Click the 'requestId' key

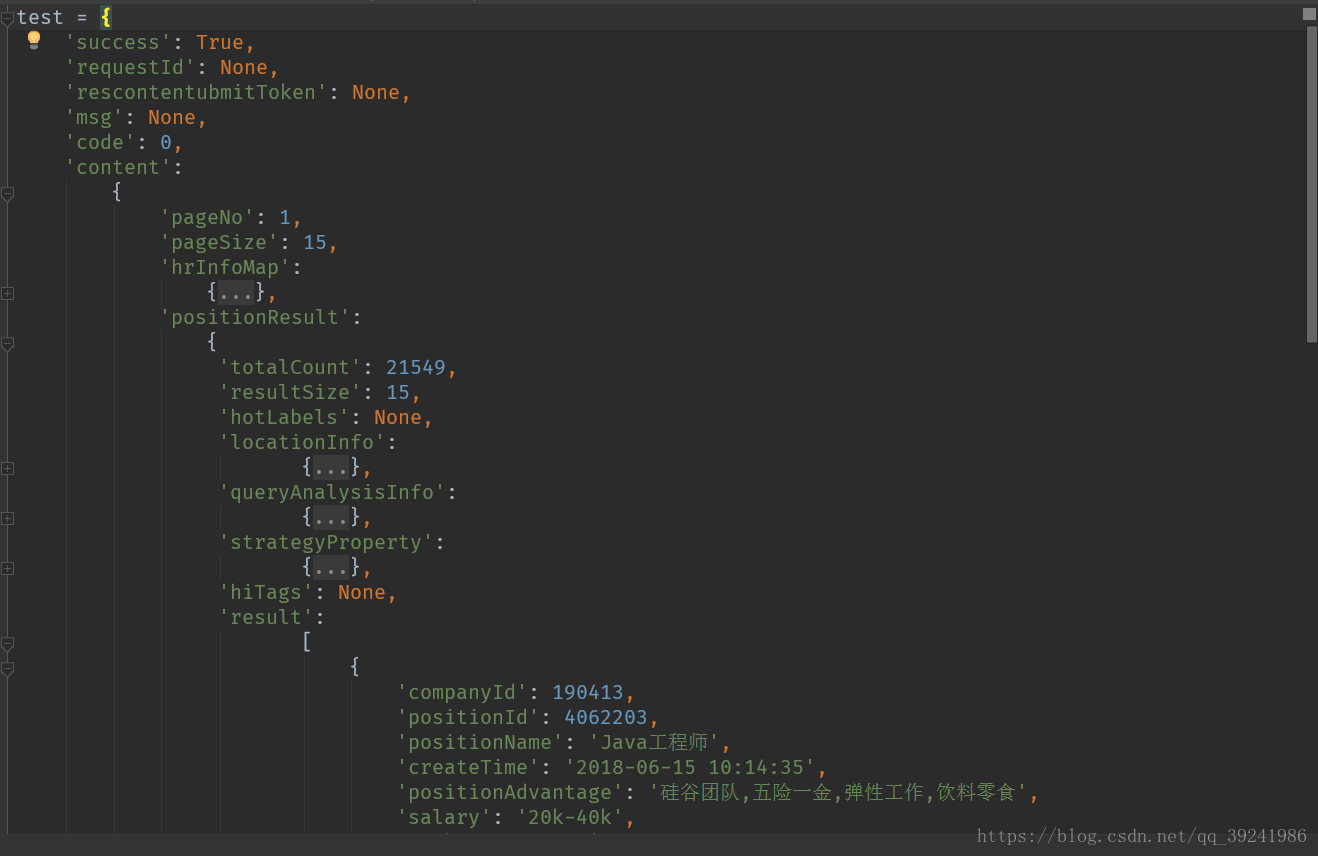pyautogui.click(x=130, y=67)
